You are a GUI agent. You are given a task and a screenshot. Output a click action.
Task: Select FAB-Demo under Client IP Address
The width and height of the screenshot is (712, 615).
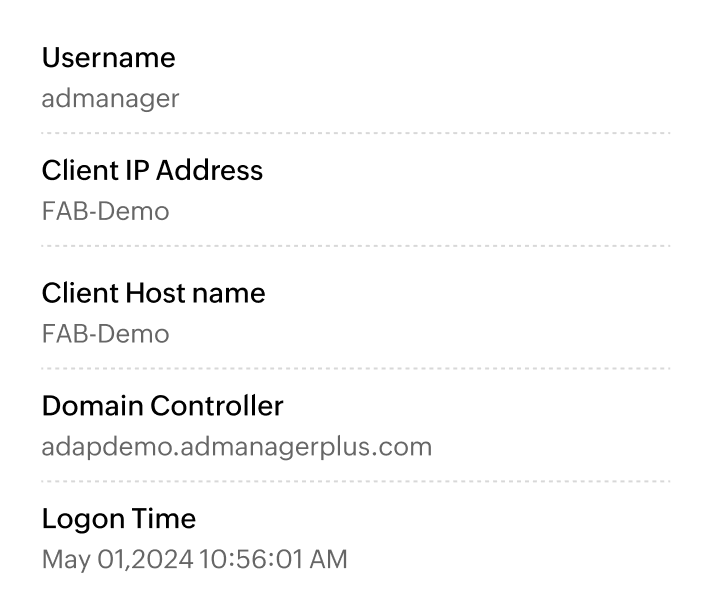[105, 211]
